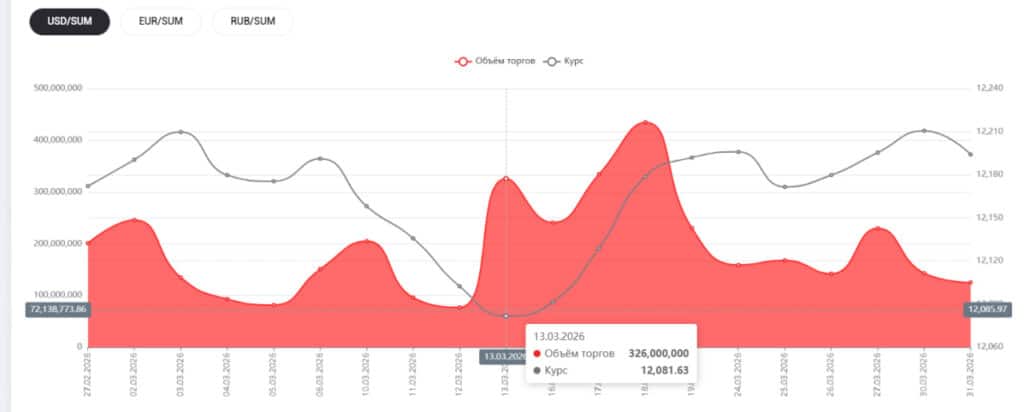The image size is (1024, 412).
Task: Select the first volume point at 27.02.2026
Action: coord(88,243)
